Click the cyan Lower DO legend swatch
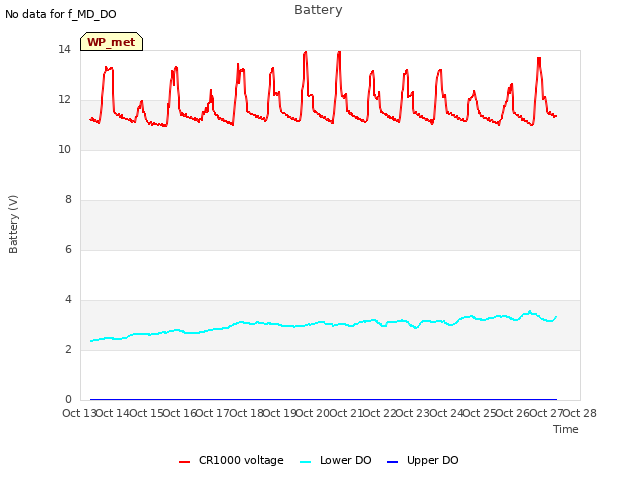The height and width of the screenshot is (480, 640). 306,462
